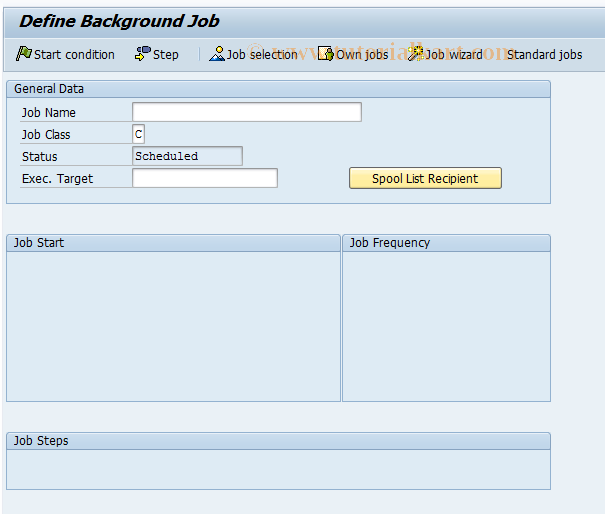605x514 pixels.
Task: Click the Status label text
Action: click(40, 157)
